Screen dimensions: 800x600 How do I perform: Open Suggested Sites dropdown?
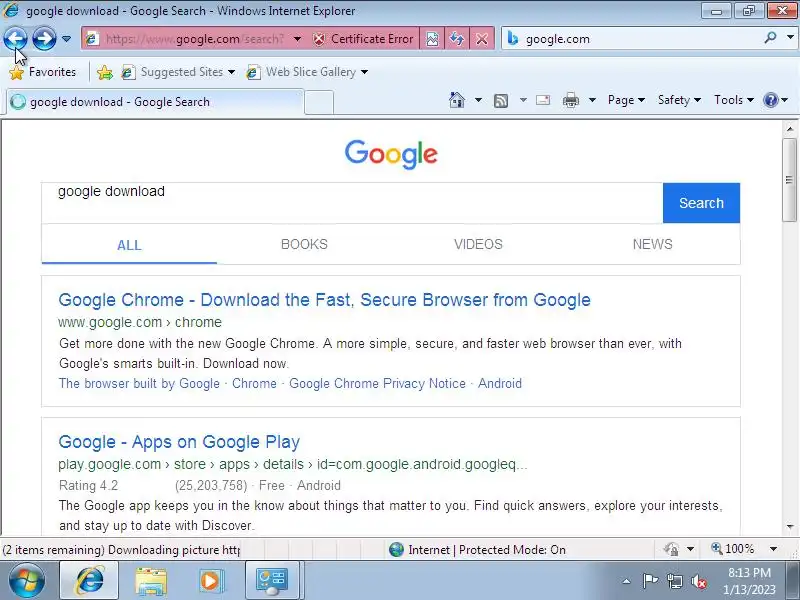click(178, 72)
